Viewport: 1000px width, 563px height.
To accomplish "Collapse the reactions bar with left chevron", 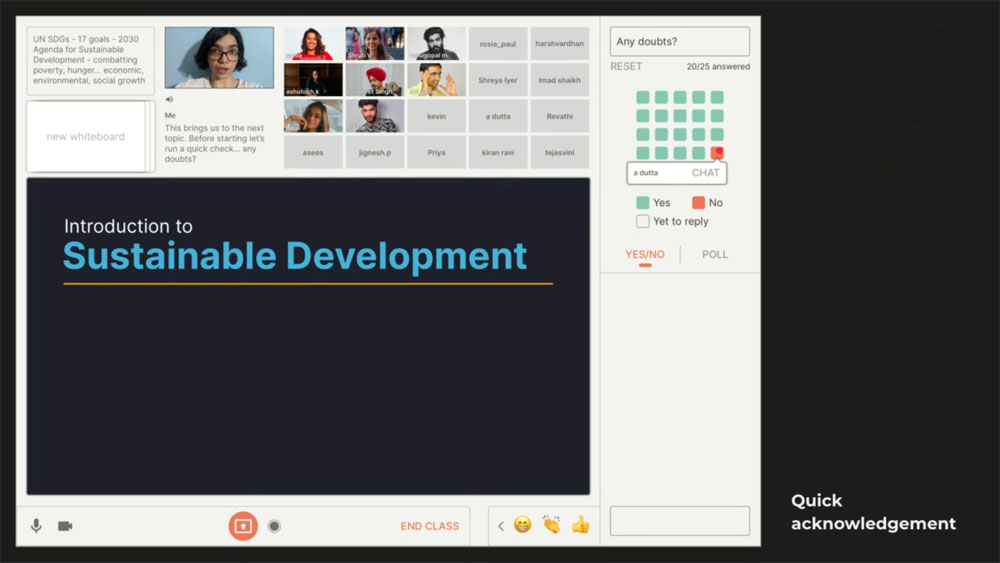I will 501,526.
